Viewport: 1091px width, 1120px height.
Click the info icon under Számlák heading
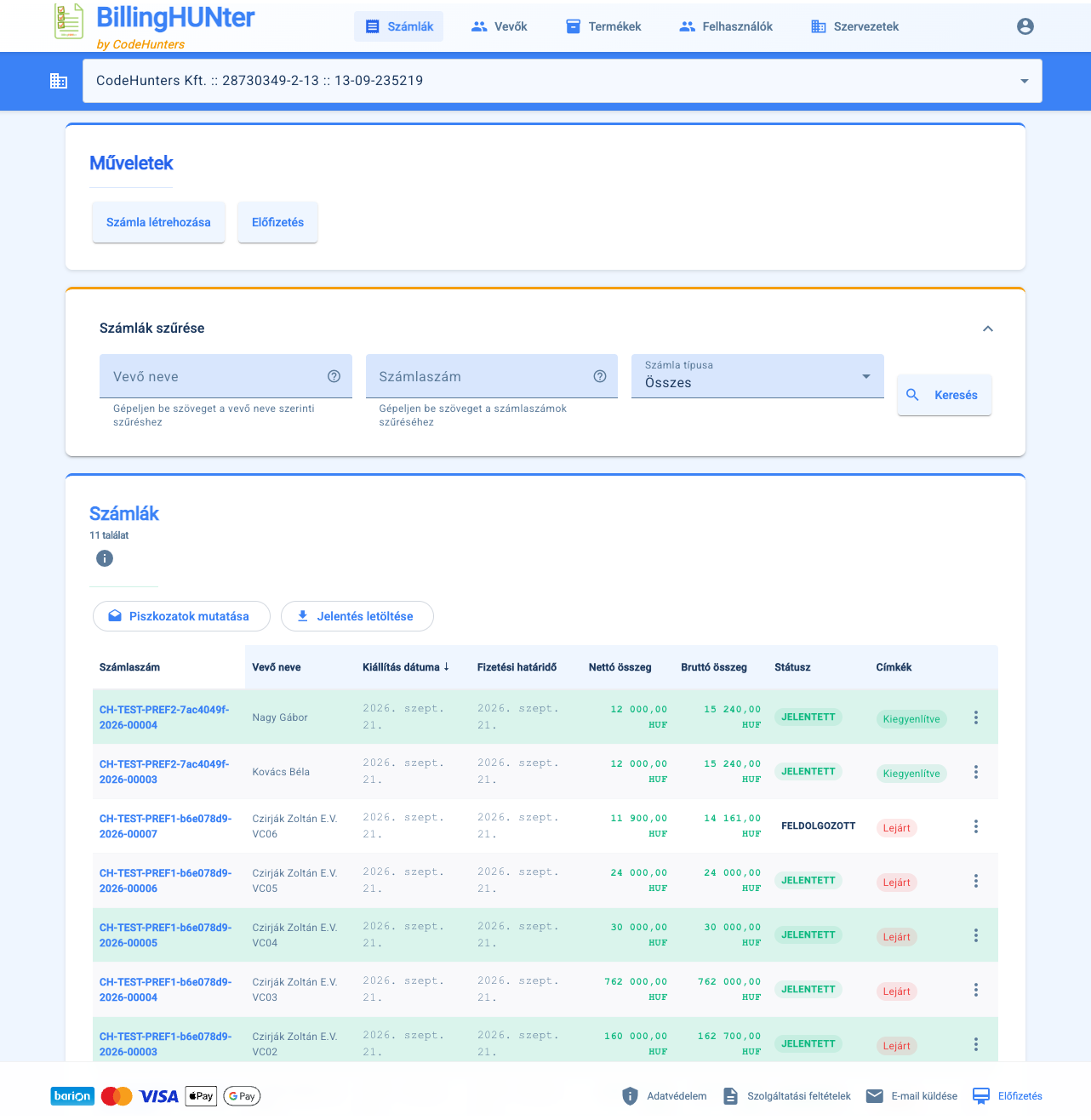click(105, 558)
